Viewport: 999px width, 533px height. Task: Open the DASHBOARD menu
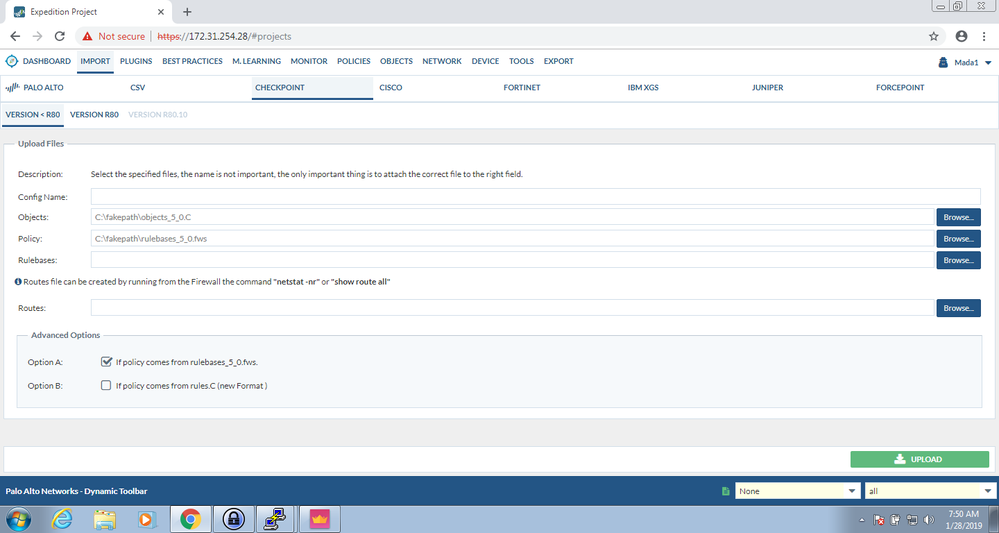47,61
